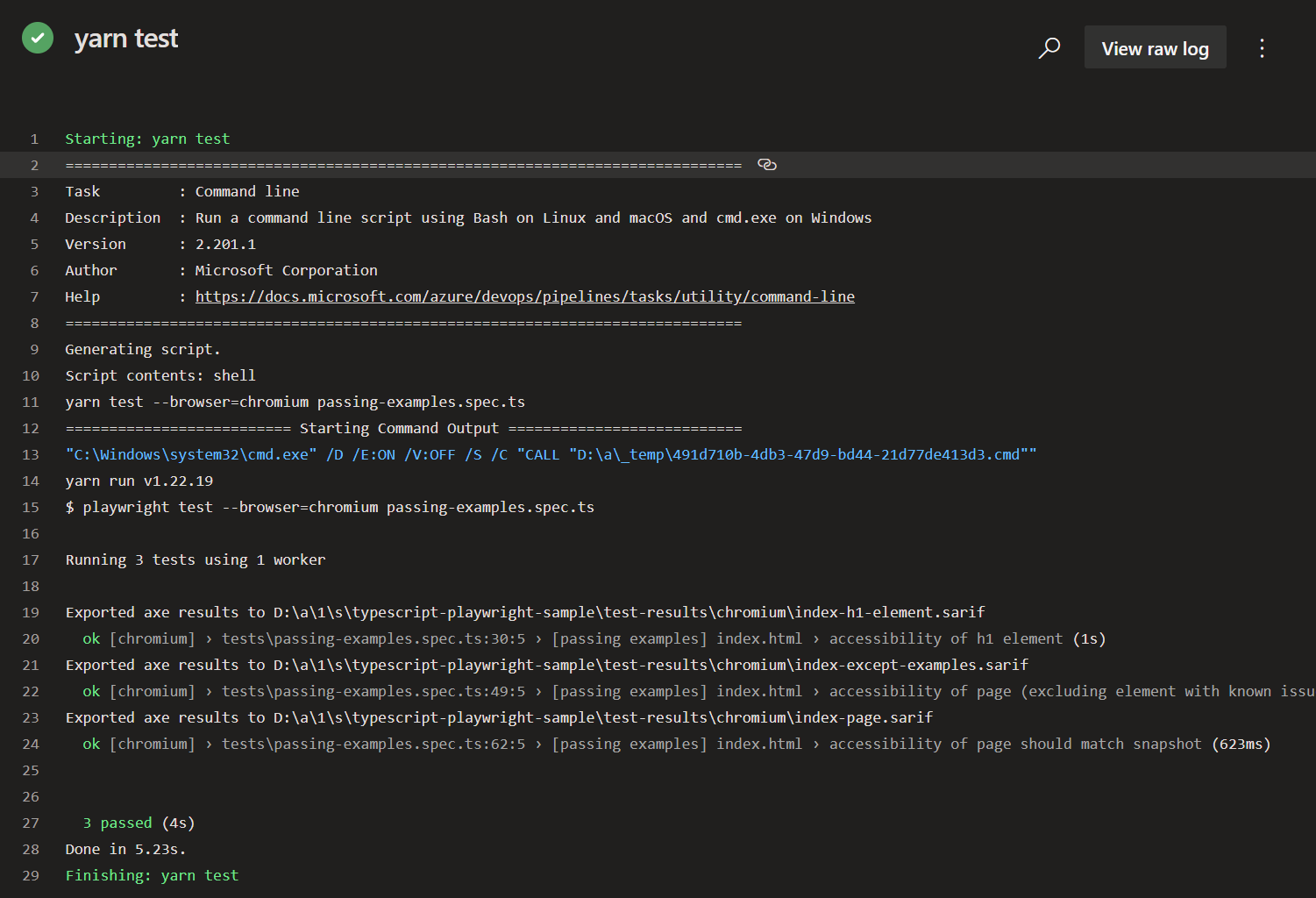Click the View raw log button

click(x=1155, y=48)
